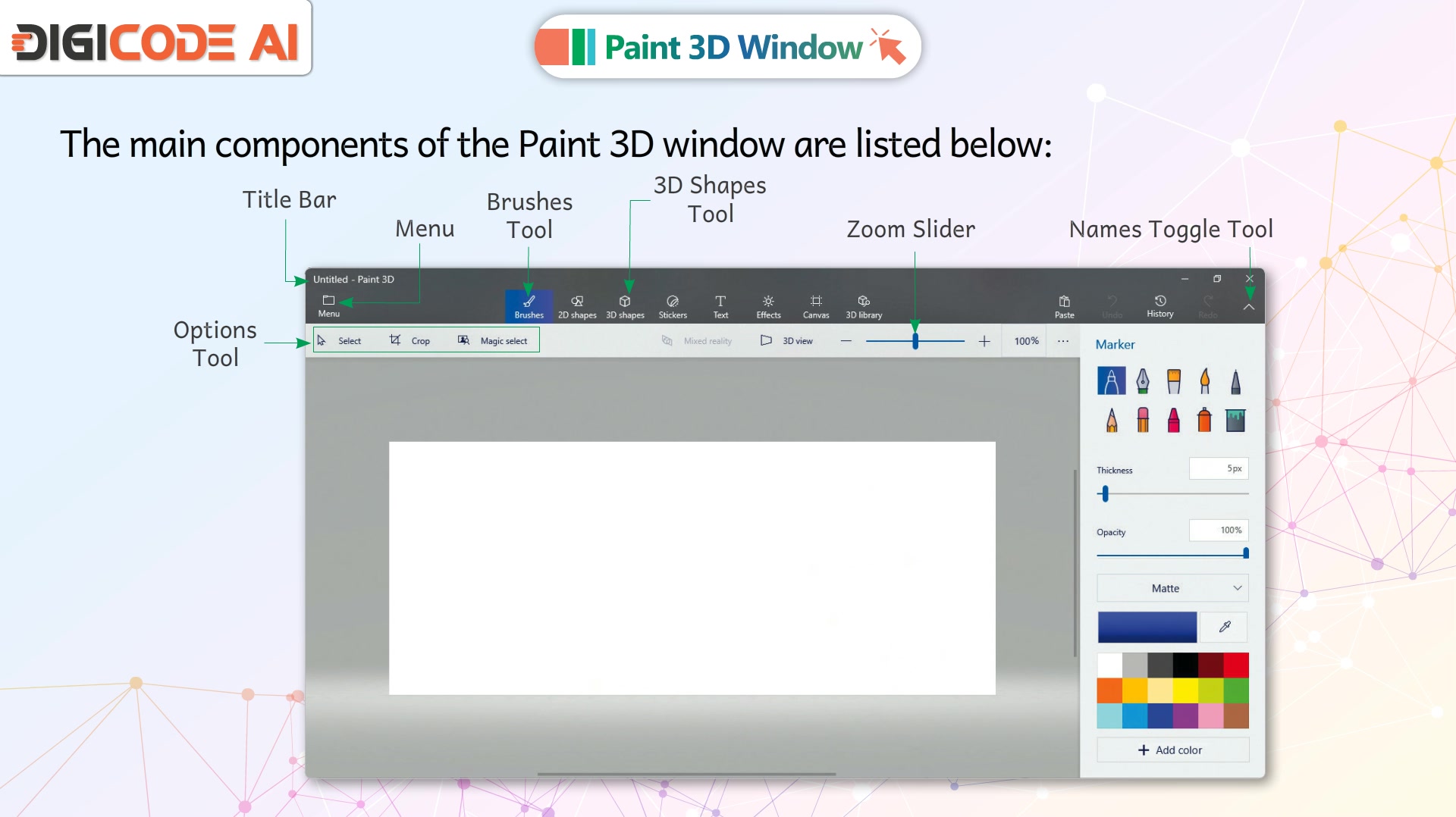Activate the Crop tool
1456x817 pixels.
pos(409,340)
